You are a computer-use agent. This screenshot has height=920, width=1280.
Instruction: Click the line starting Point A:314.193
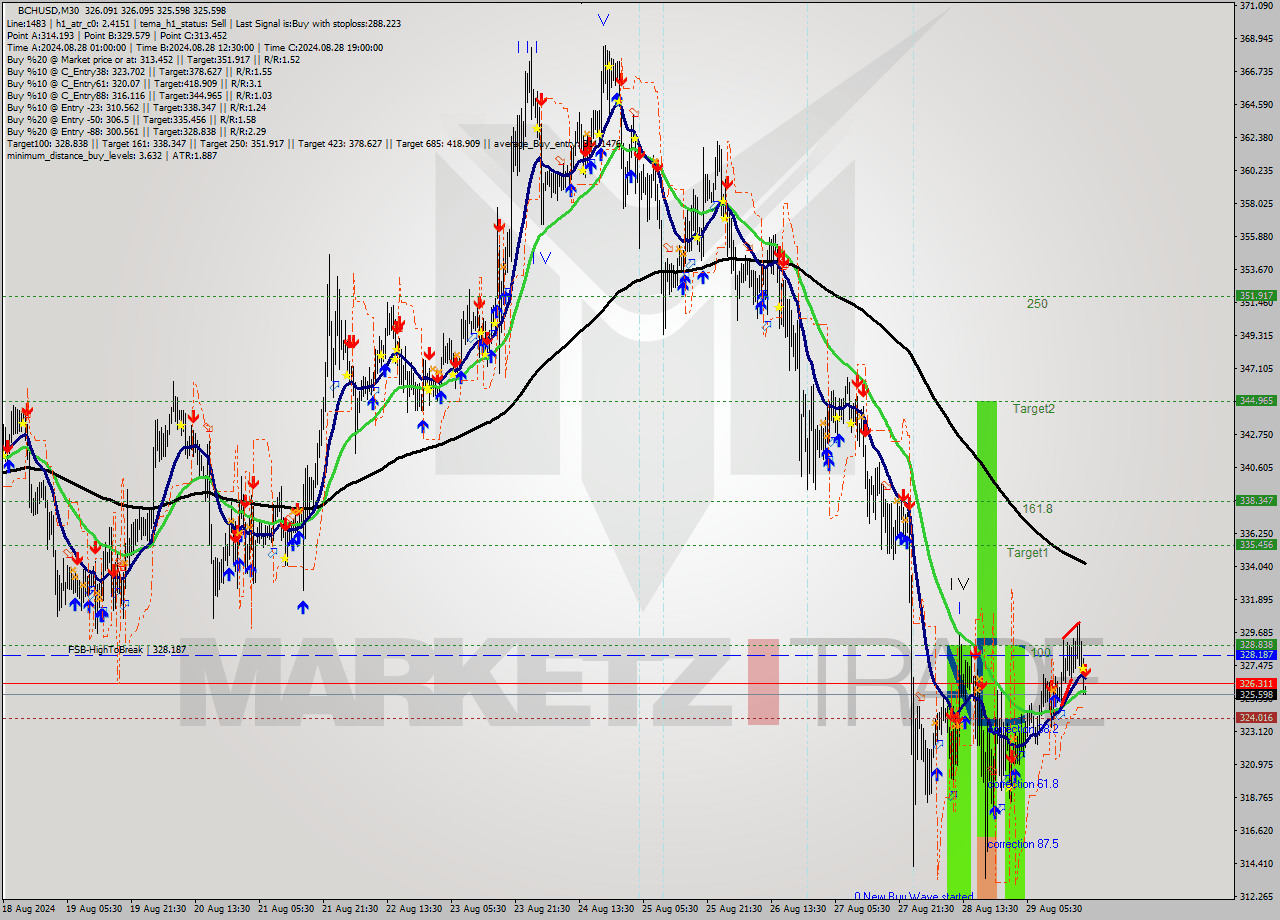117,35
